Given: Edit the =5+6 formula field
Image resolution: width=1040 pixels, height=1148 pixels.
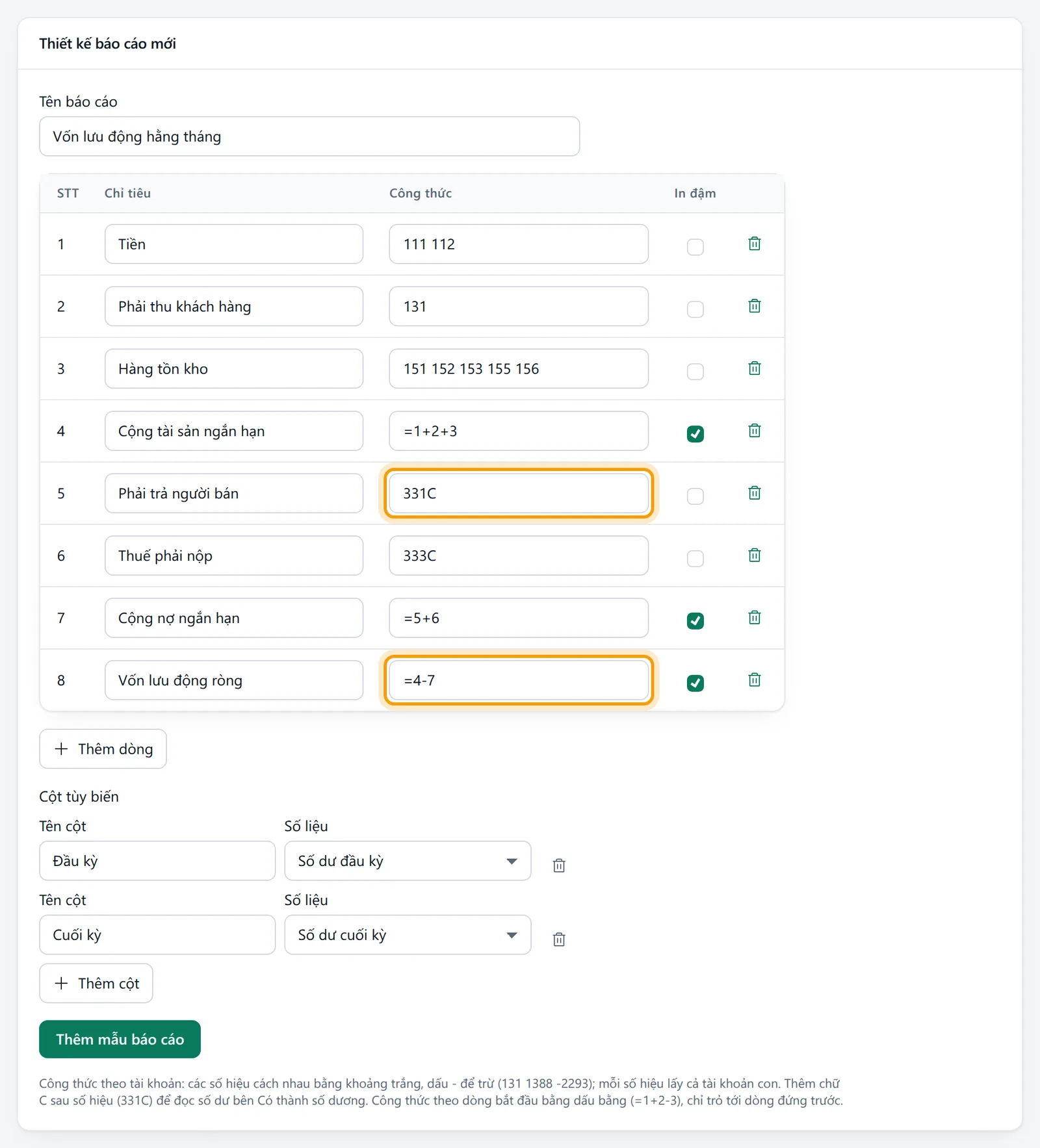Looking at the screenshot, I should pyautogui.click(x=519, y=618).
